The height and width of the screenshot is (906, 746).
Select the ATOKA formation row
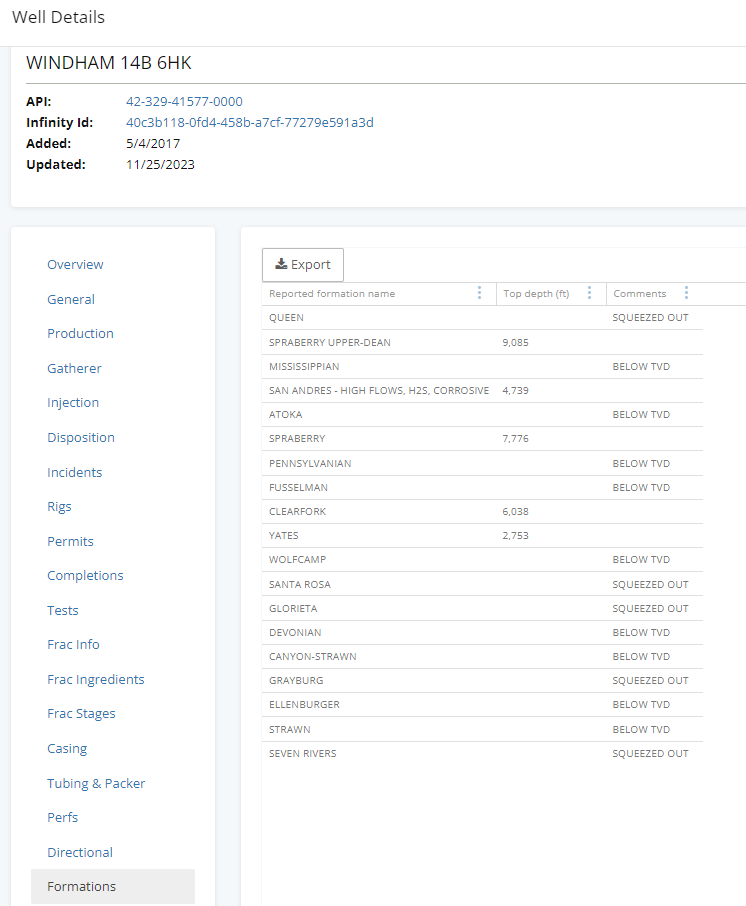tap(483, 415)
